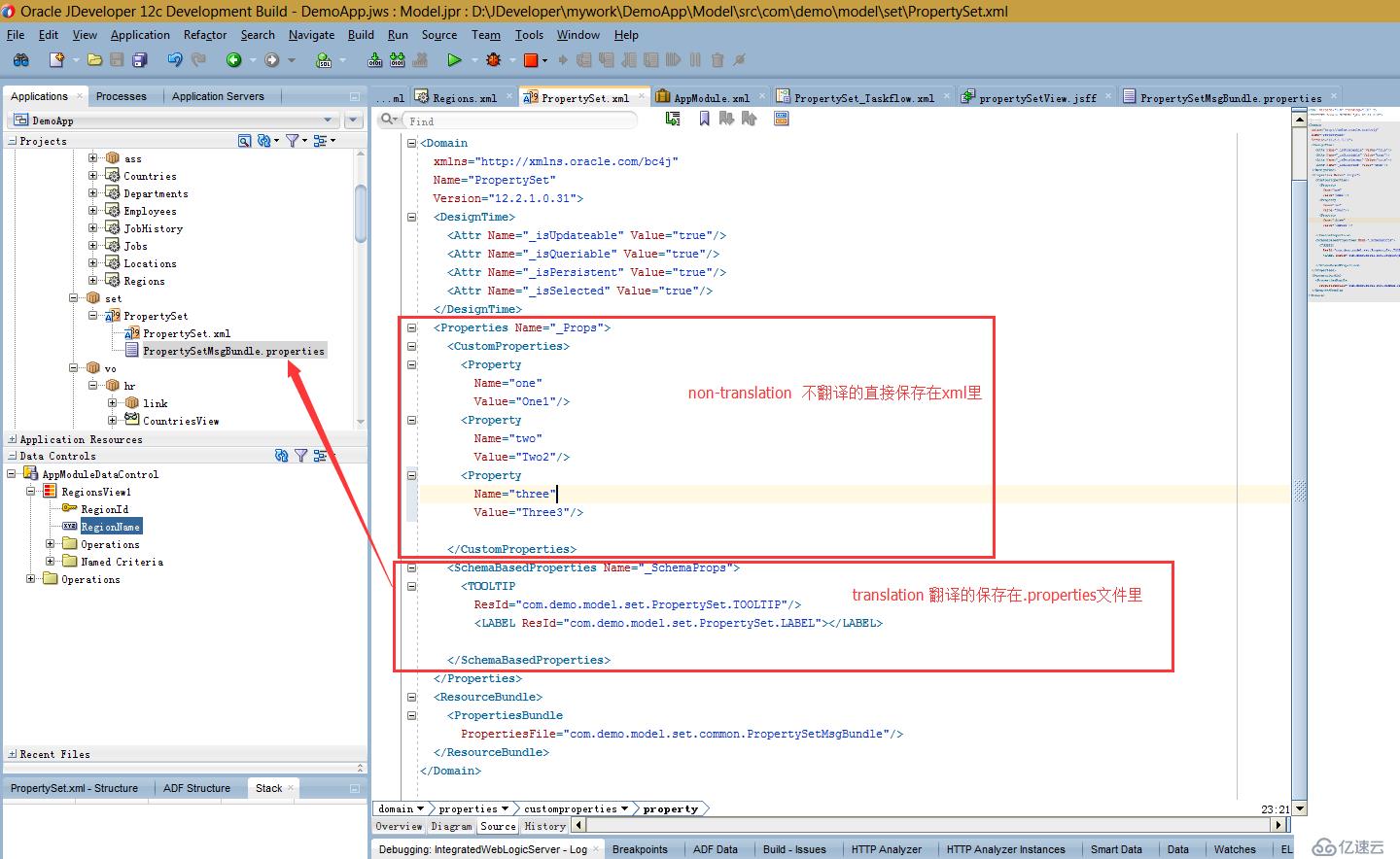1400x859 pixels.
Task: Click the Make project build icon
Action: click(x=374, y=60)
